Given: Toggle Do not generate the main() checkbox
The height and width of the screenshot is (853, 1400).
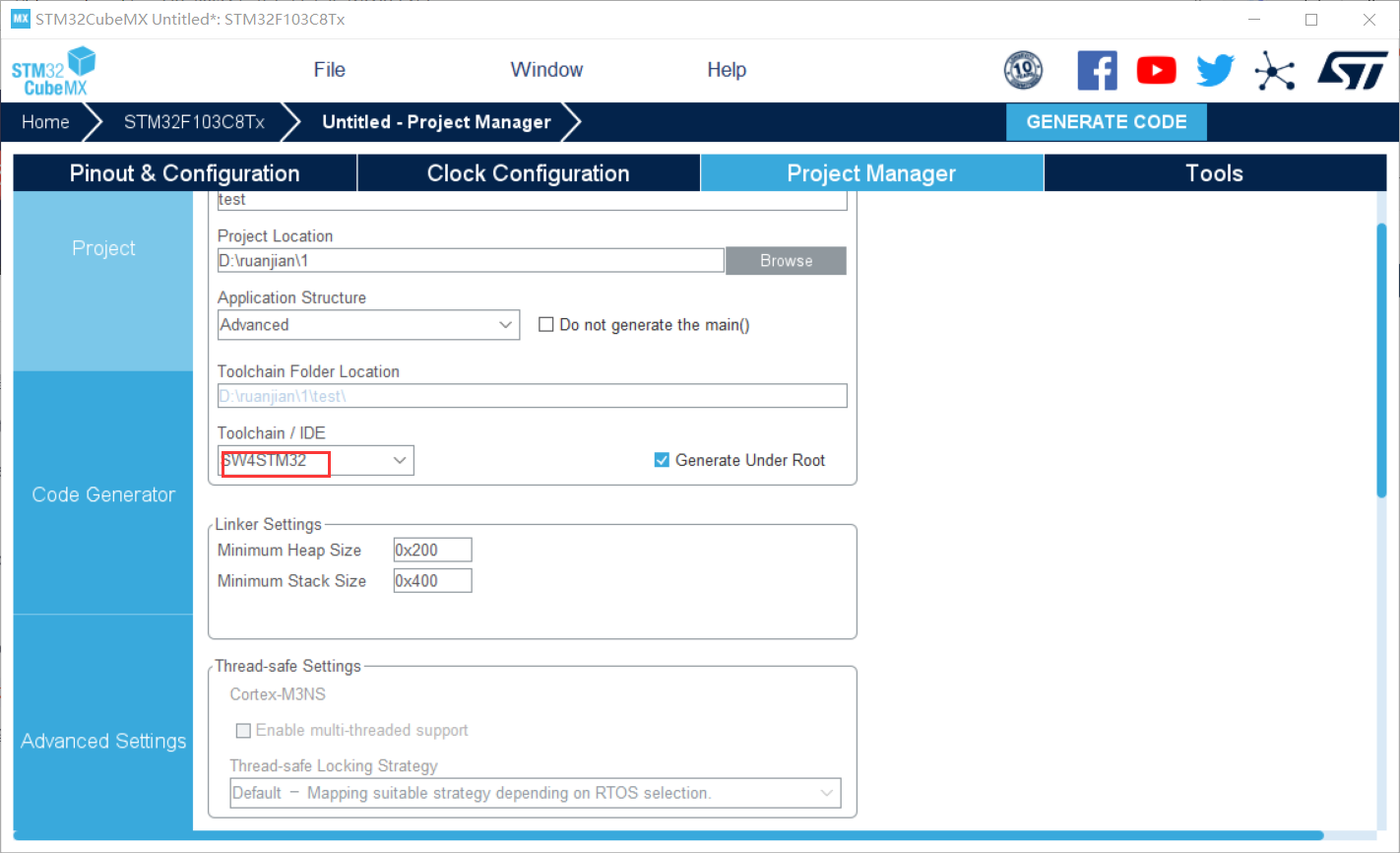Looking at the screenshot, I should (x=546, y=325).
